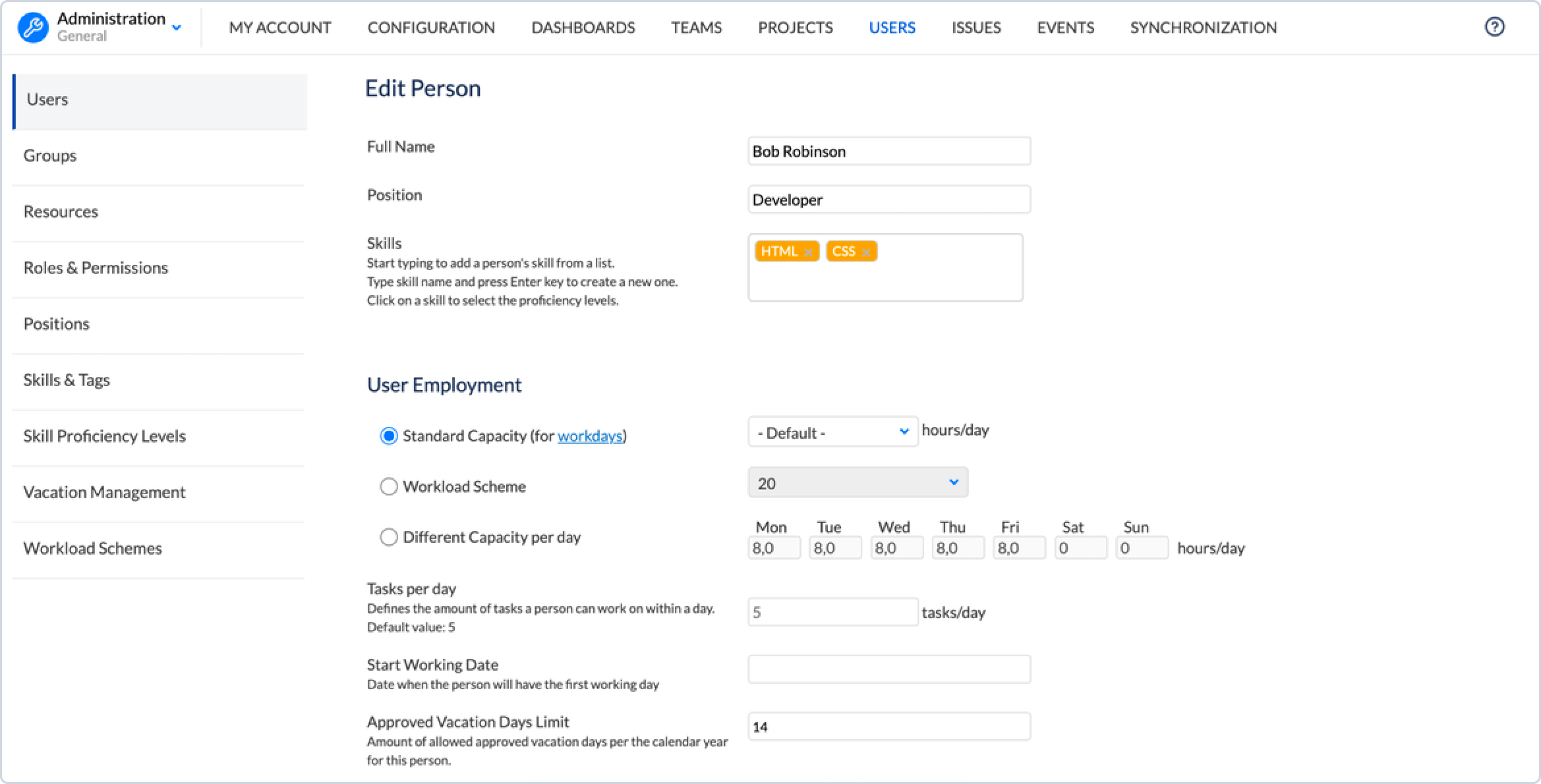Viewport: 1541px width, 784px height.
Task: Follow the workdays link
Action: click(589, 436)
